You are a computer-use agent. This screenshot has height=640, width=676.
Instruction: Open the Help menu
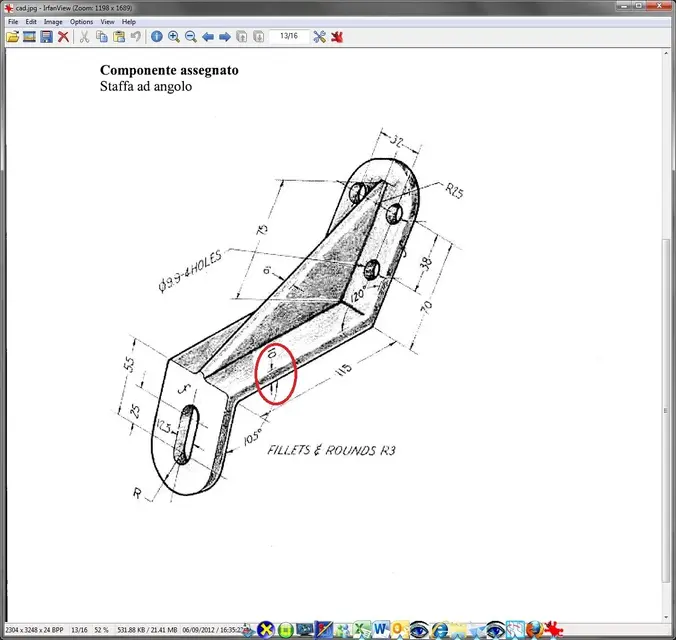(x=128, y=22)
